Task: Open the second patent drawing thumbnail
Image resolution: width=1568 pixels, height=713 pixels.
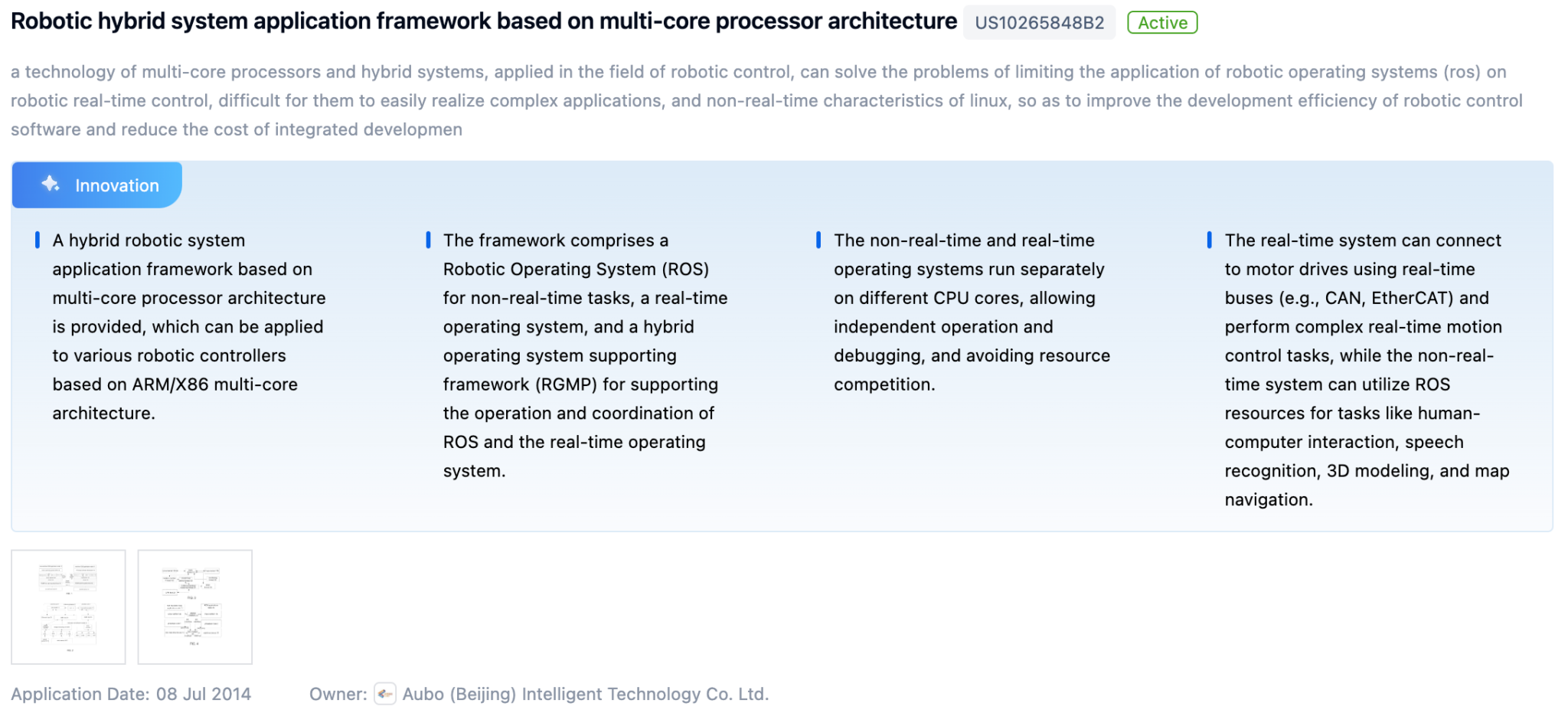Action: click(195, 607)
